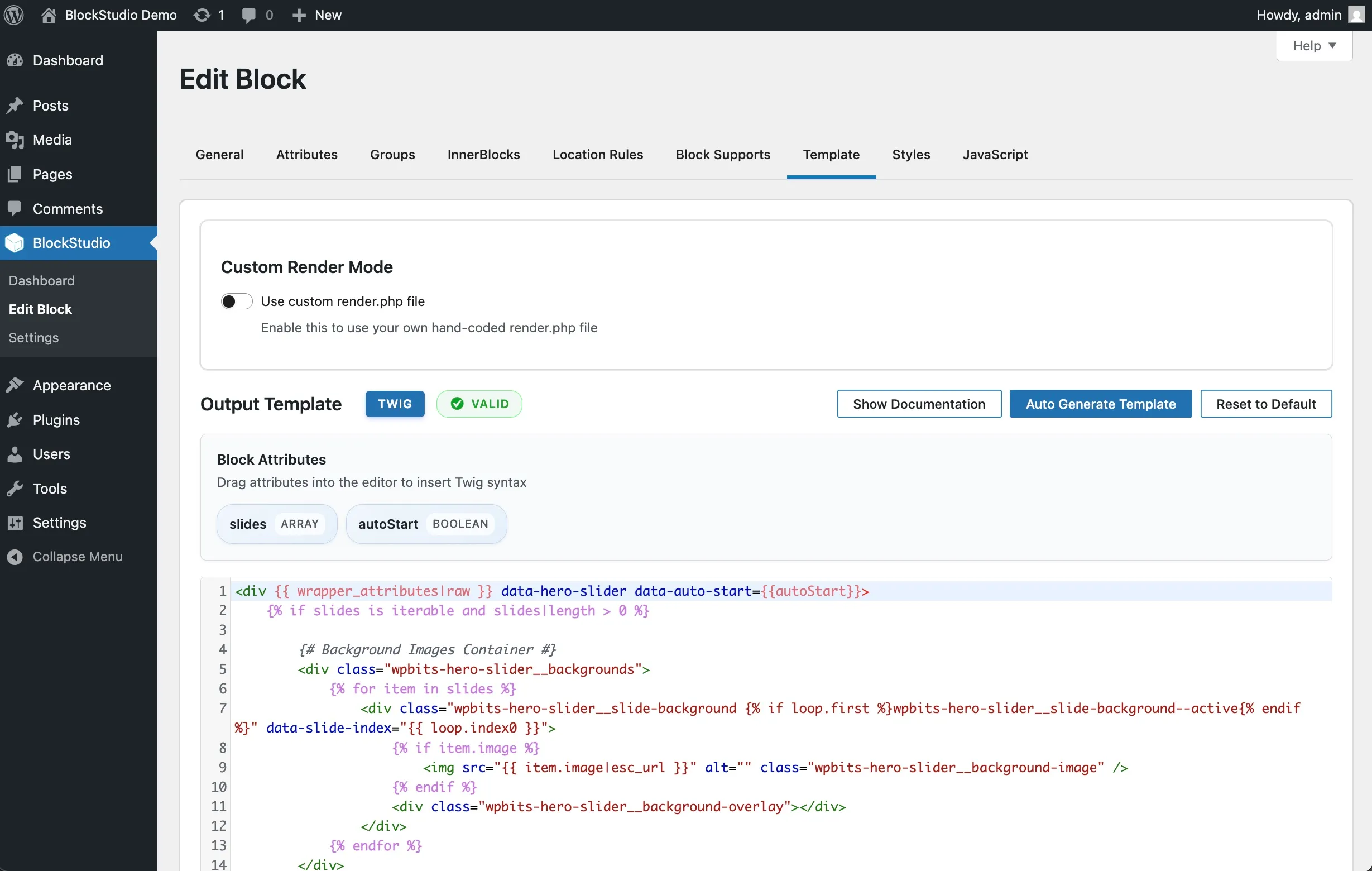Select the autoStart BOOLEAN attribute chip
The image size is (1372, 871).
pos(426,524)
